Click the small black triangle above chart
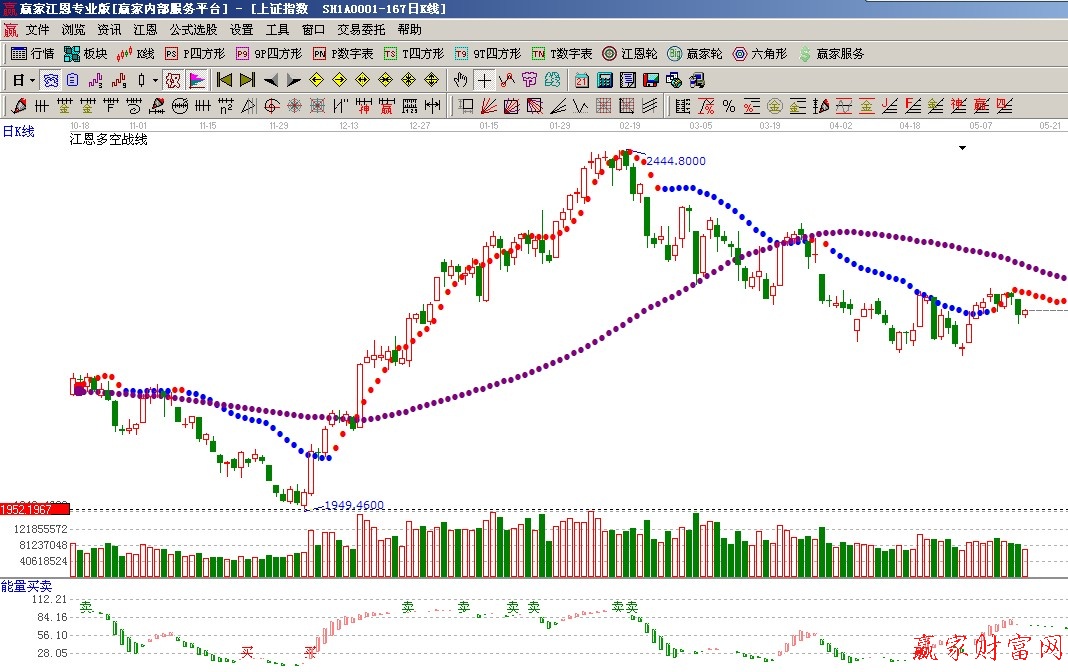The width and height of the screenshot is (1068, 672). pos(962,148)
